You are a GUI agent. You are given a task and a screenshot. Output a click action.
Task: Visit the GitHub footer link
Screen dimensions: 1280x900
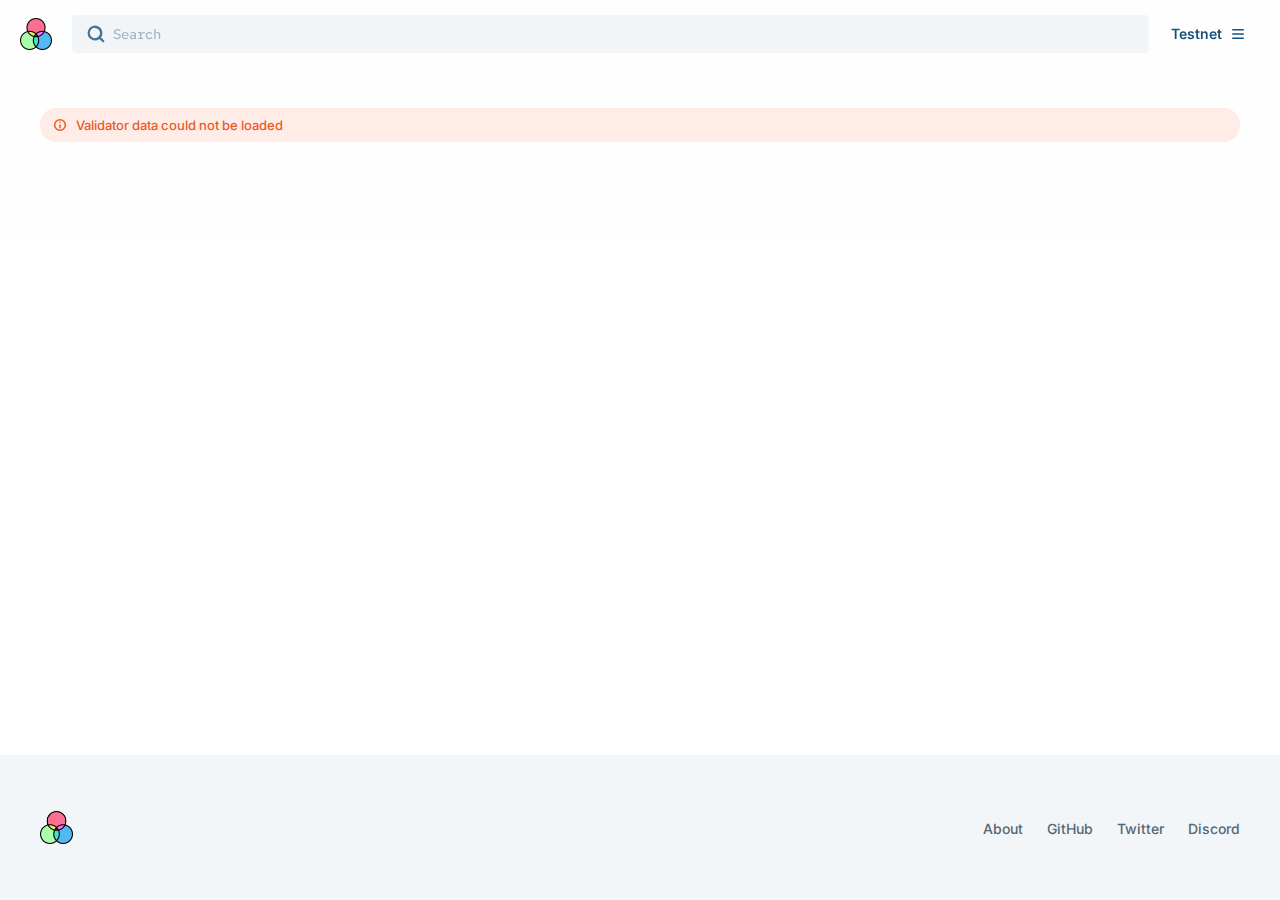pos(1070,829)
